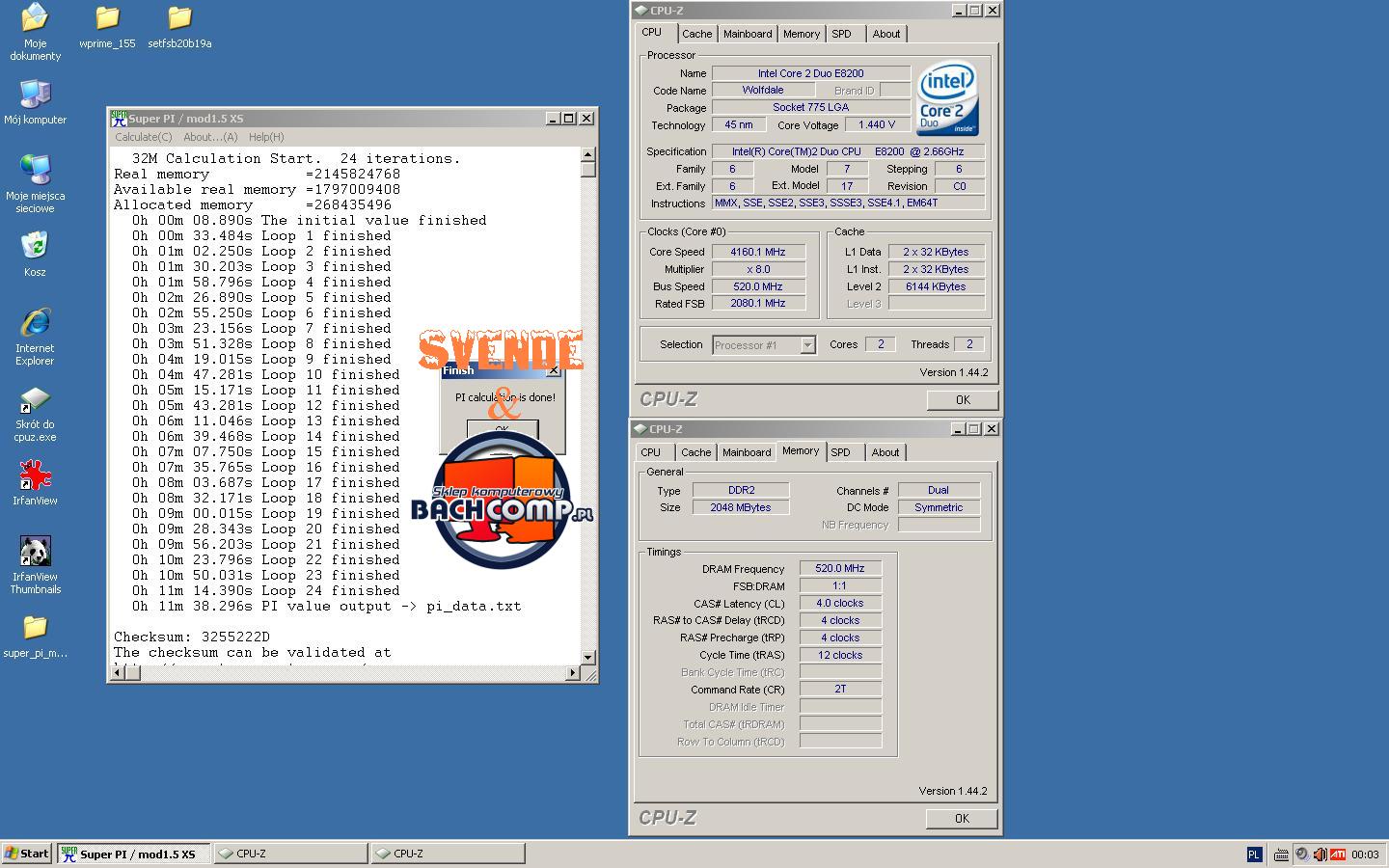Switch to Mainboard tab in lower CPU-Z
Image resolution: width=1389 pixels, height=868 pixels.
click(747, 452)
